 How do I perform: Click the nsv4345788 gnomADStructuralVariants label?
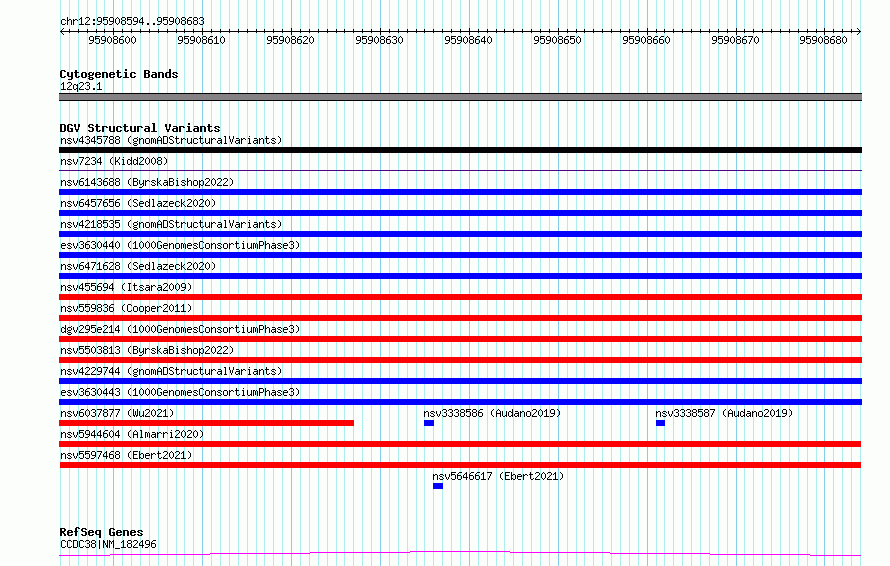[171, 140]
